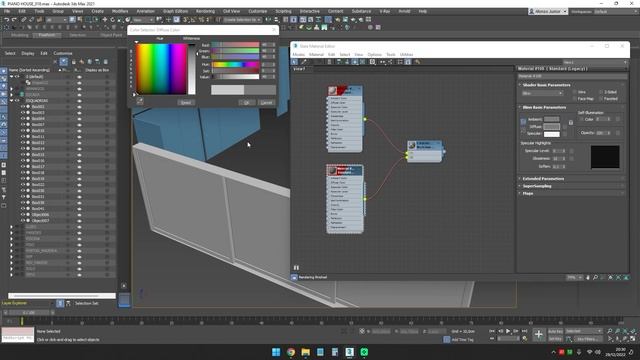Viewport: 640px width, 360px height.
Task: Toggle the Auto Key button
Action: [555, 331]
